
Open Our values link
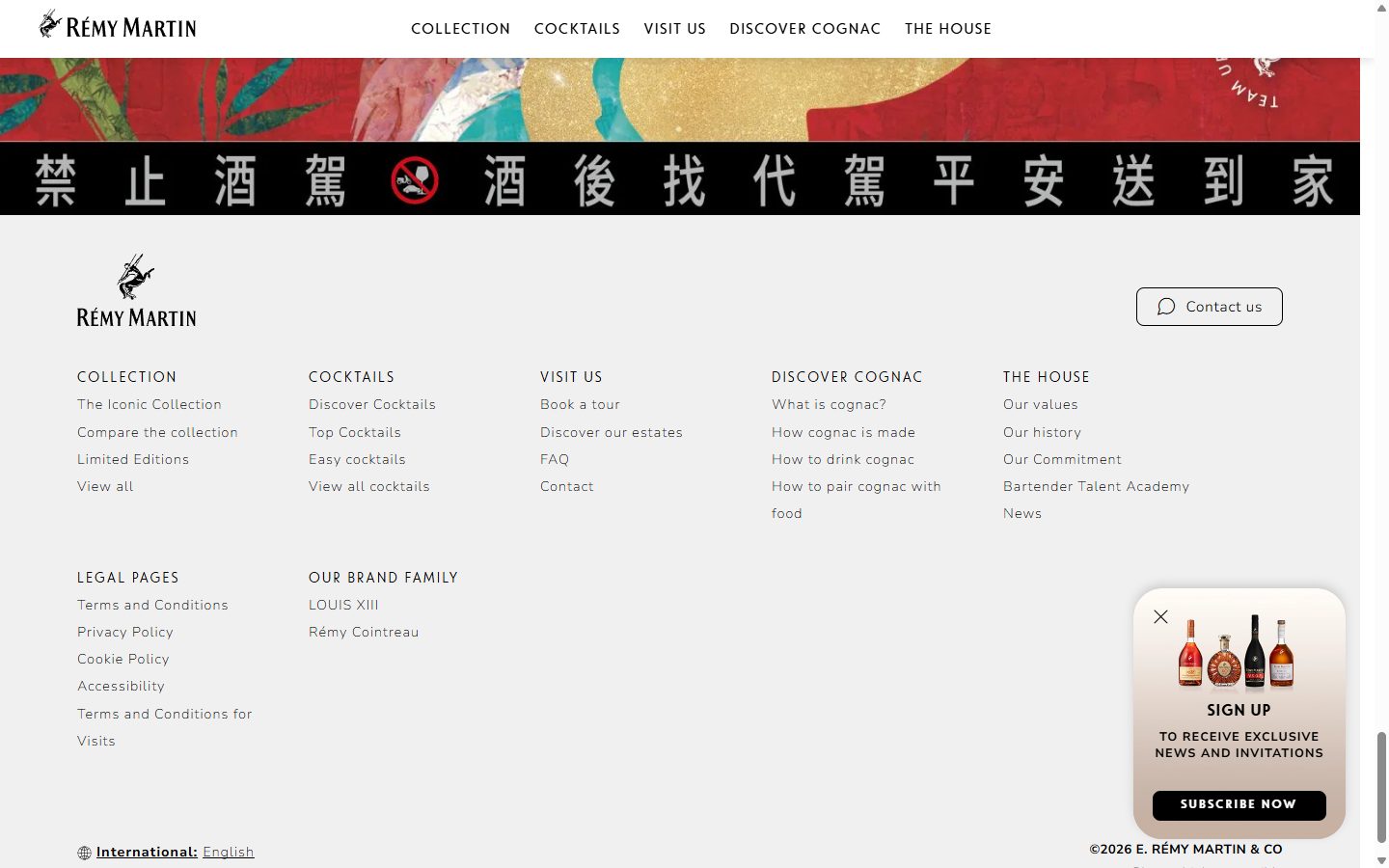1041,404
